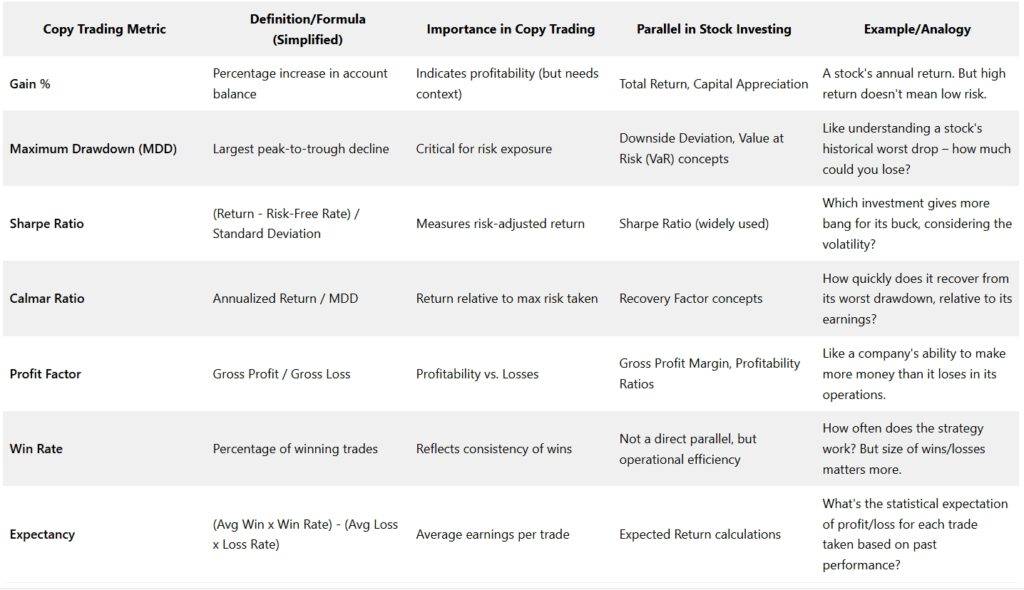Select the Calmar Ratio row label

coord(48,298)
